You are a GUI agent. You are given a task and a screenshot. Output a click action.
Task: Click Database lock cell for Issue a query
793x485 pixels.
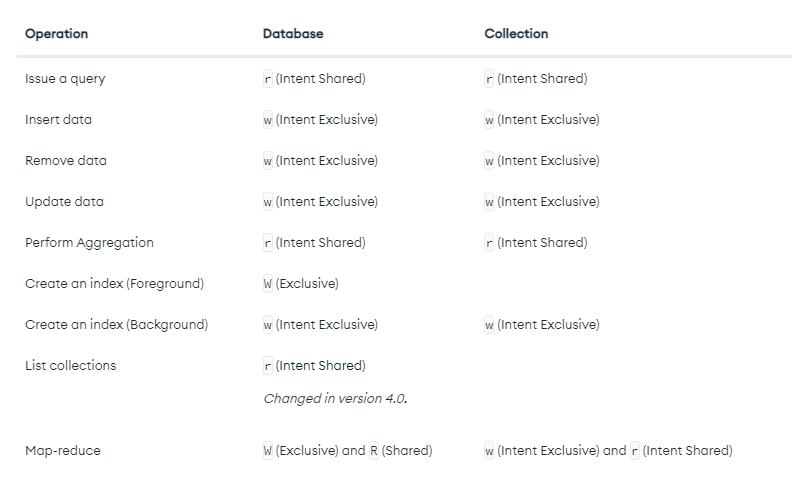tap(314, 79)
